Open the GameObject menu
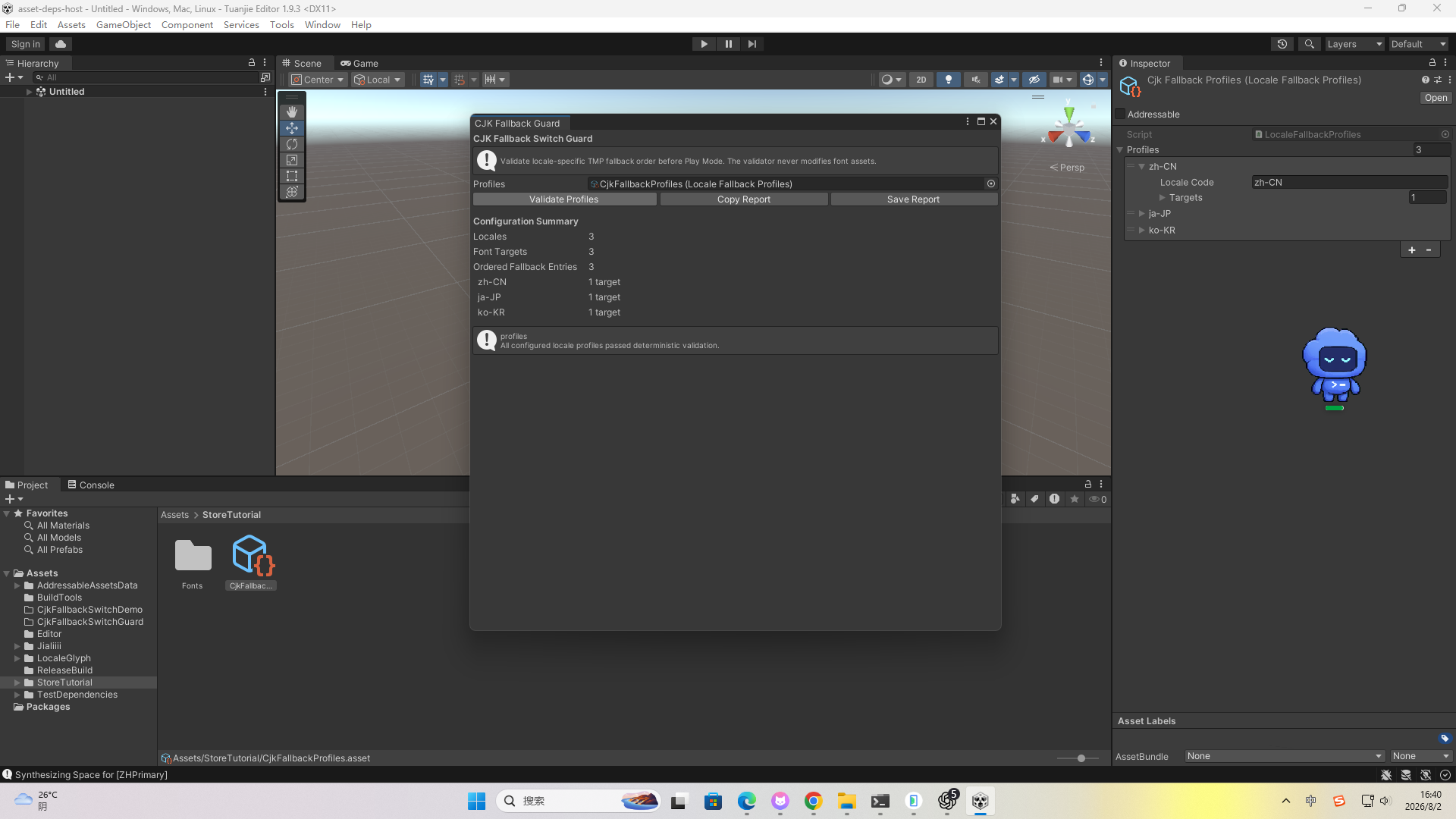The width and height of the screenshot is (1456, 819). (x=124, y=25)
